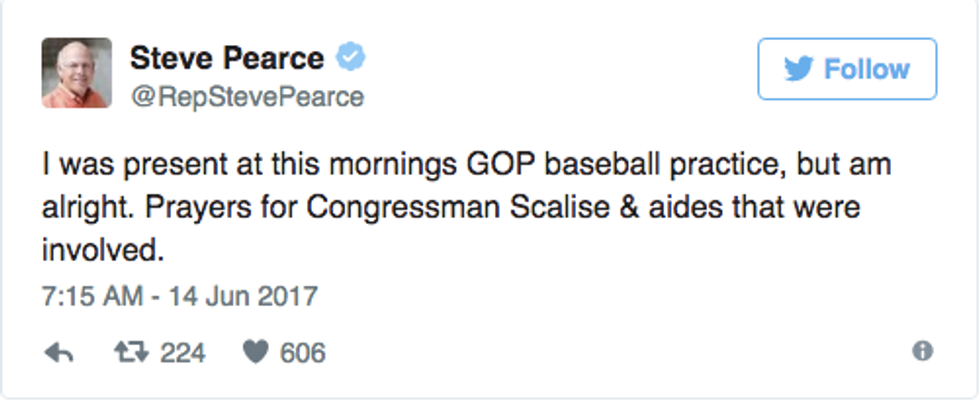Open the tweet info circle icon

[922, 351]
